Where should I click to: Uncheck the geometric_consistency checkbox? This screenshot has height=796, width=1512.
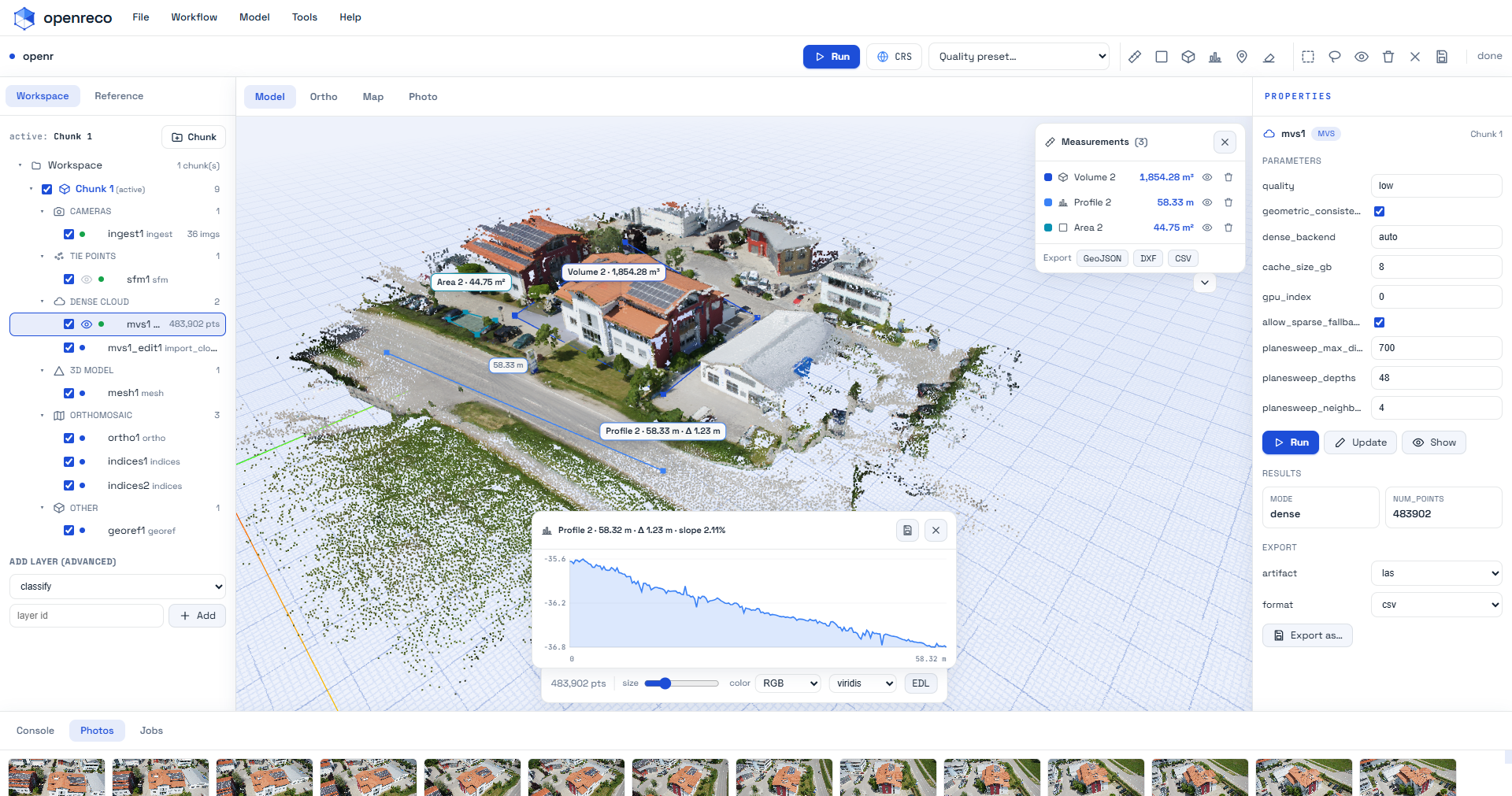[x=1380, y=211]
